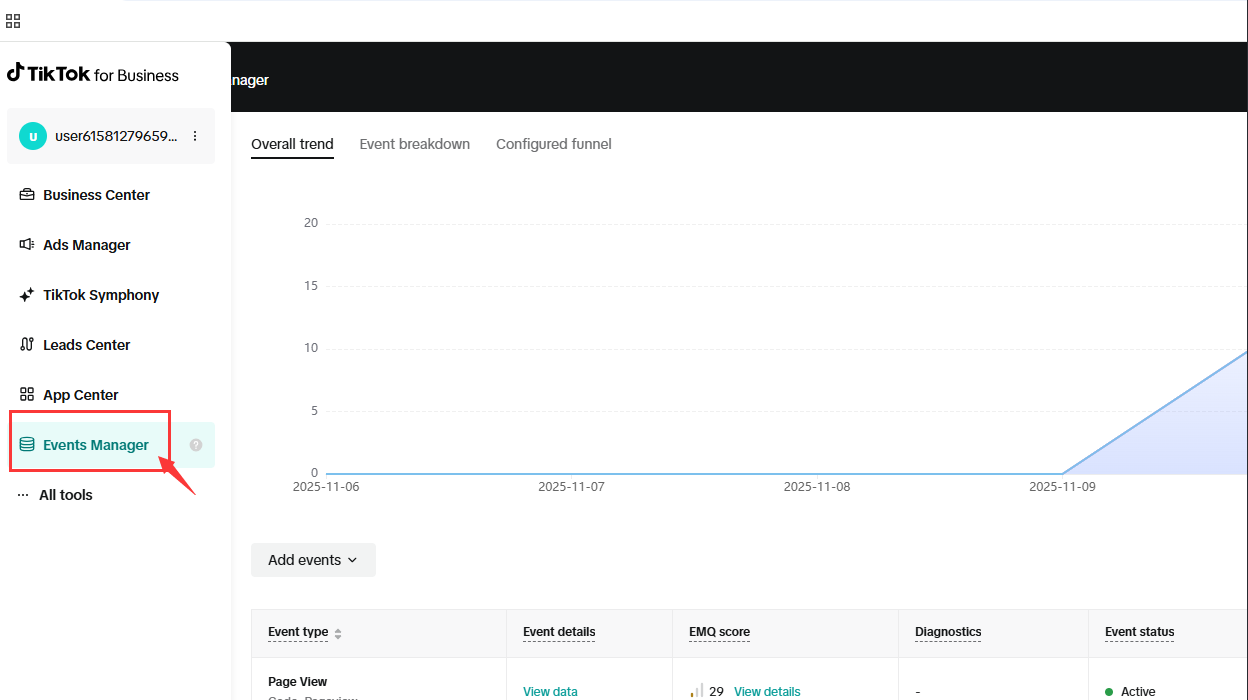Sort the table by Event type
Image resolution: width=1248 pixels, height=700 pixels.
338,633
